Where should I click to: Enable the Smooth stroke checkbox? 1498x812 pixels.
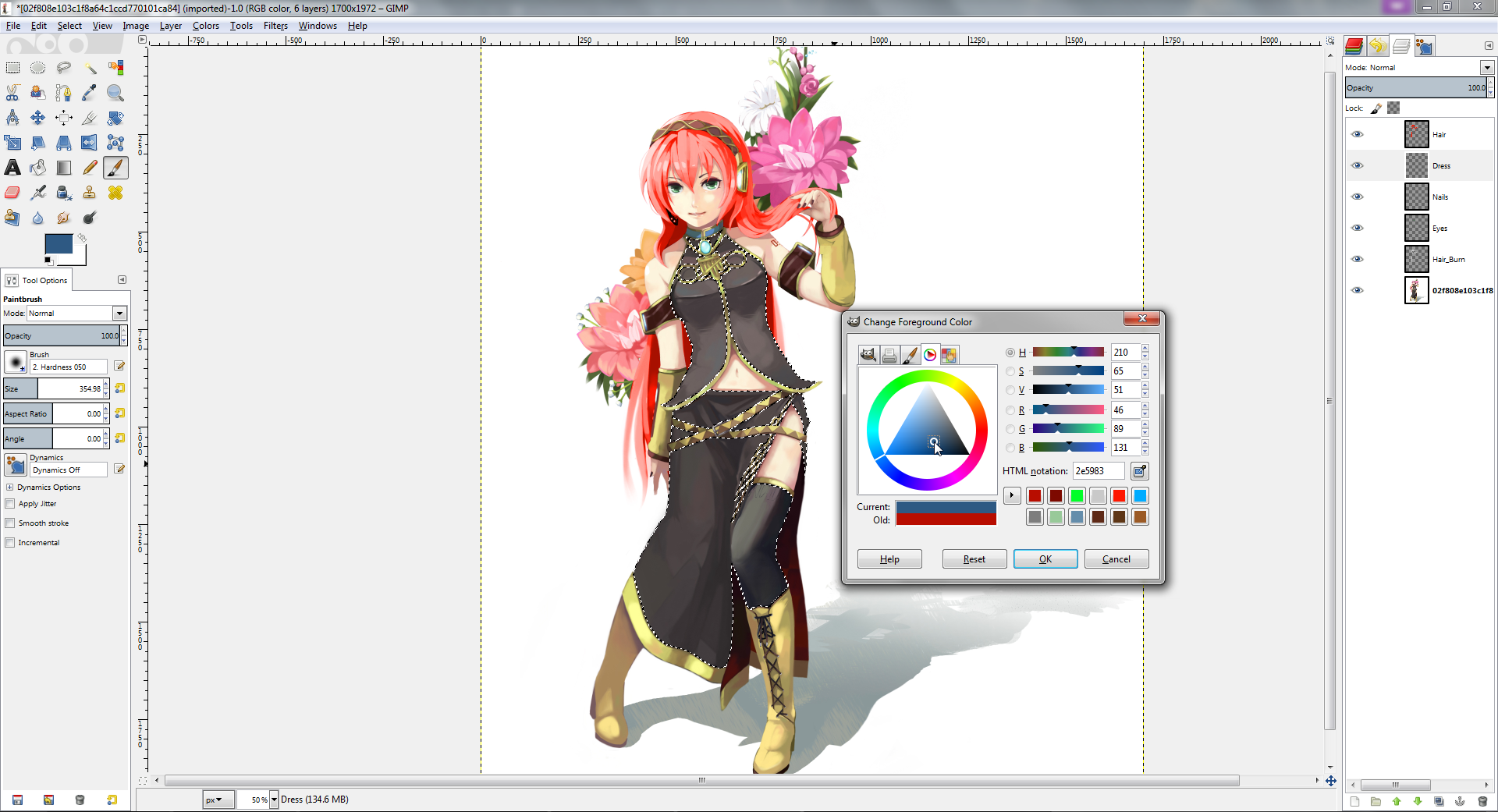pyautogui.click(x=10, y=523)
